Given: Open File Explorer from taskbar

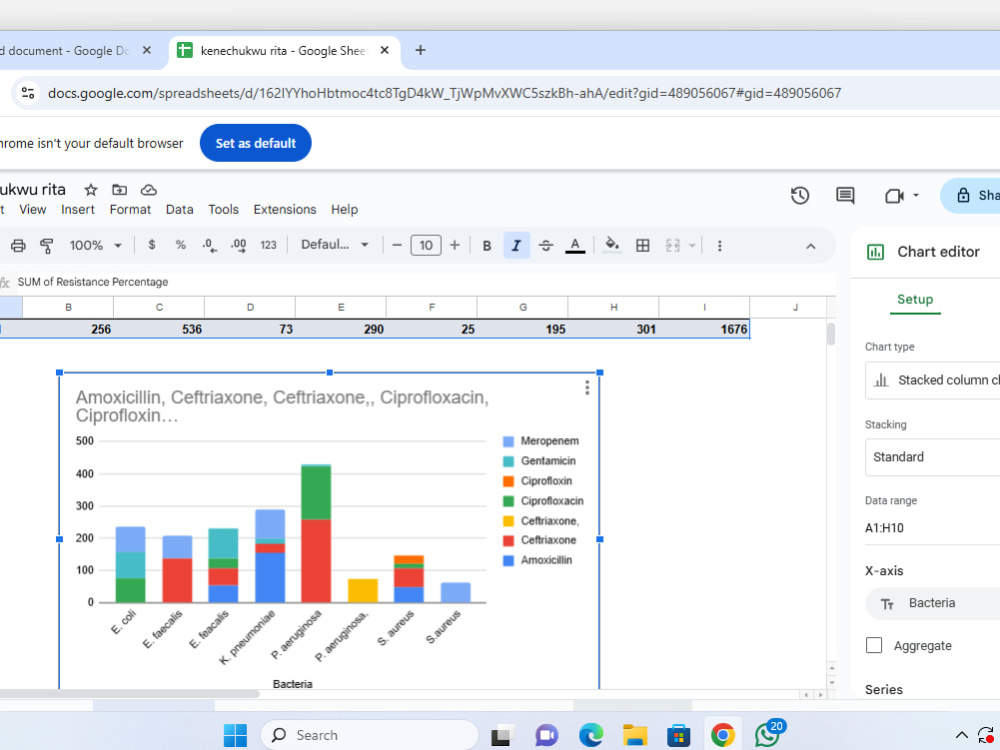Looking at the screenshot, I should (x=635, y=735).
